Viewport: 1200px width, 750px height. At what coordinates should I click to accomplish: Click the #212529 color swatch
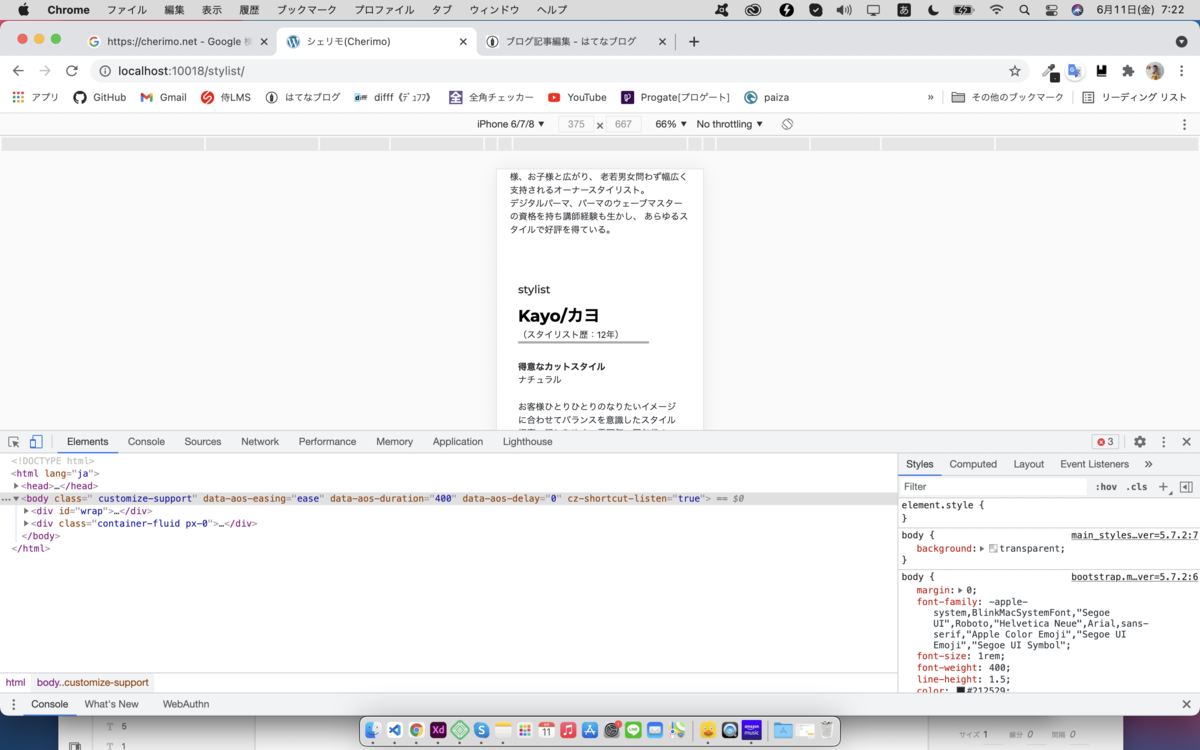(961, 690)
